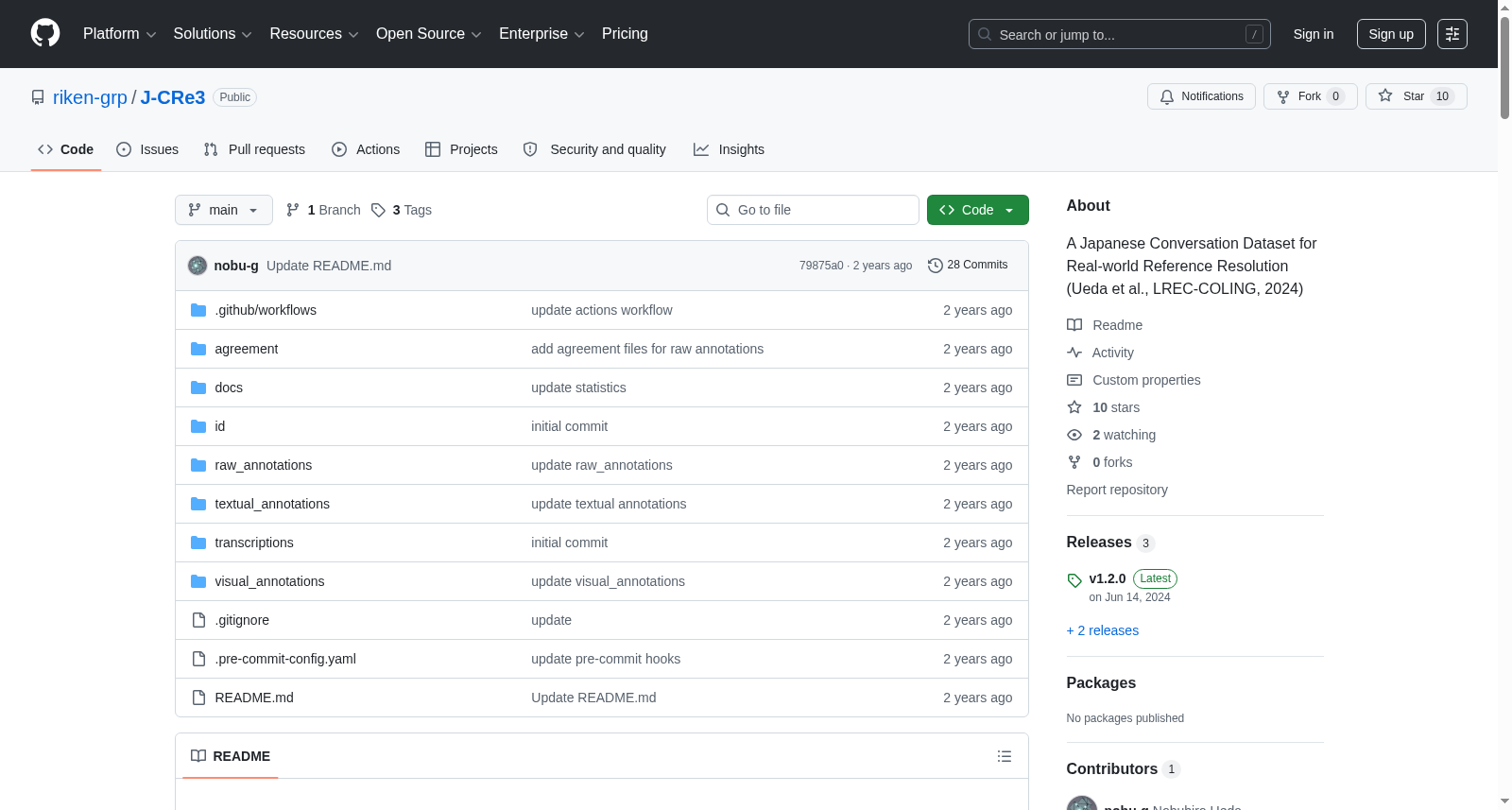Click the Search or jump to field
Image resolution: width=1512 pixels, height=810 pixels.
click(x=1120, y=34)
